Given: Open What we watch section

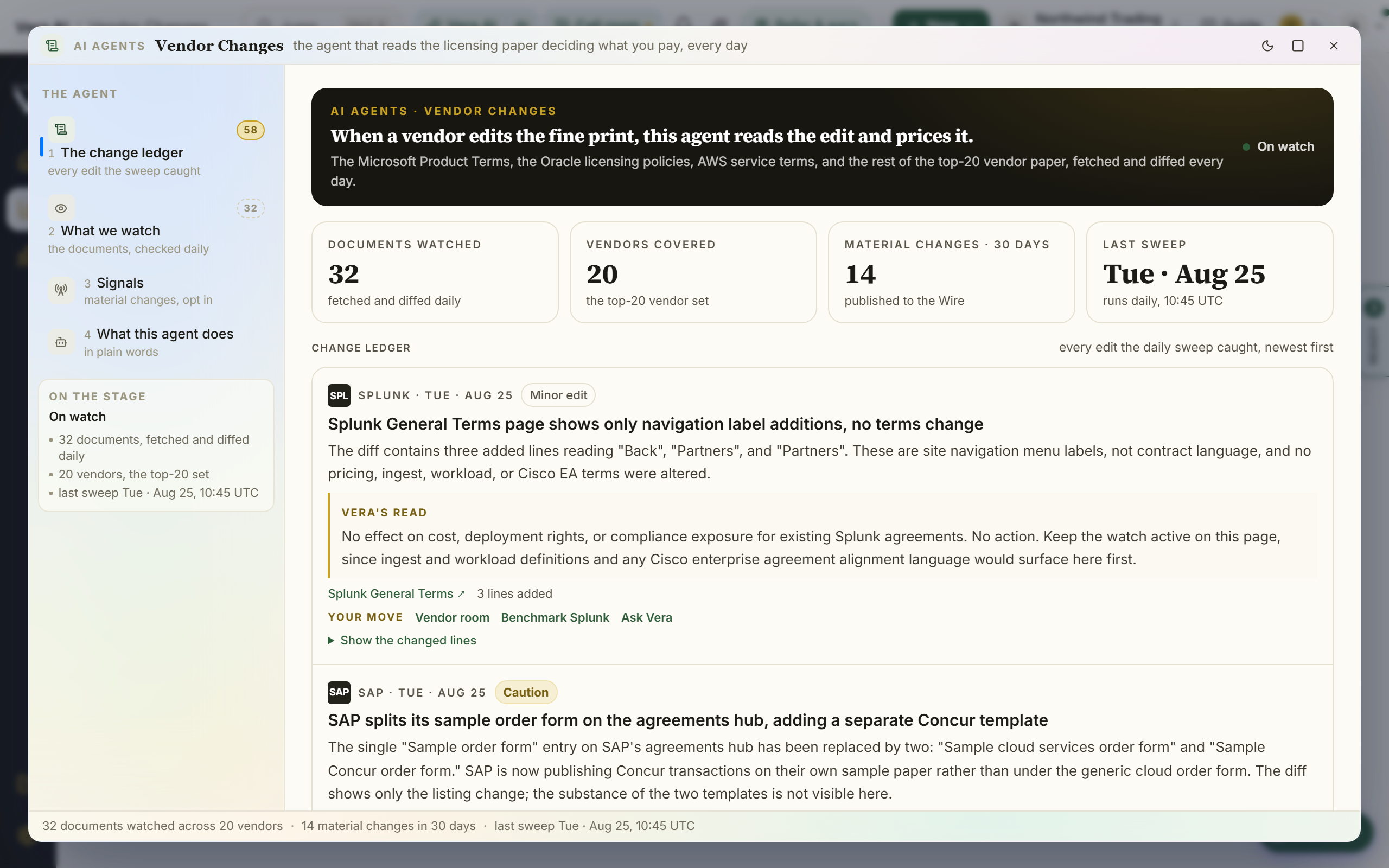Looking at the screenshot, I should [156, 226].
